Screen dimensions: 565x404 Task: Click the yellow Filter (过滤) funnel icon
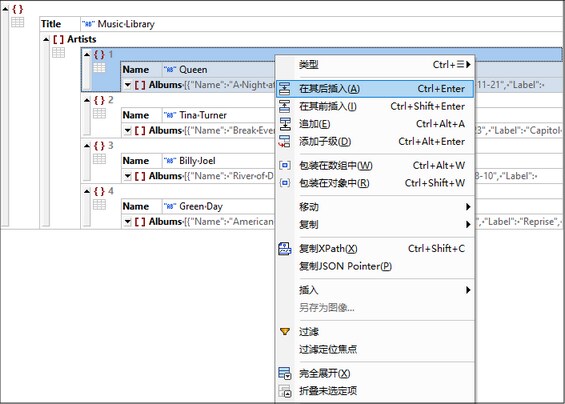(x=285, y=332)
